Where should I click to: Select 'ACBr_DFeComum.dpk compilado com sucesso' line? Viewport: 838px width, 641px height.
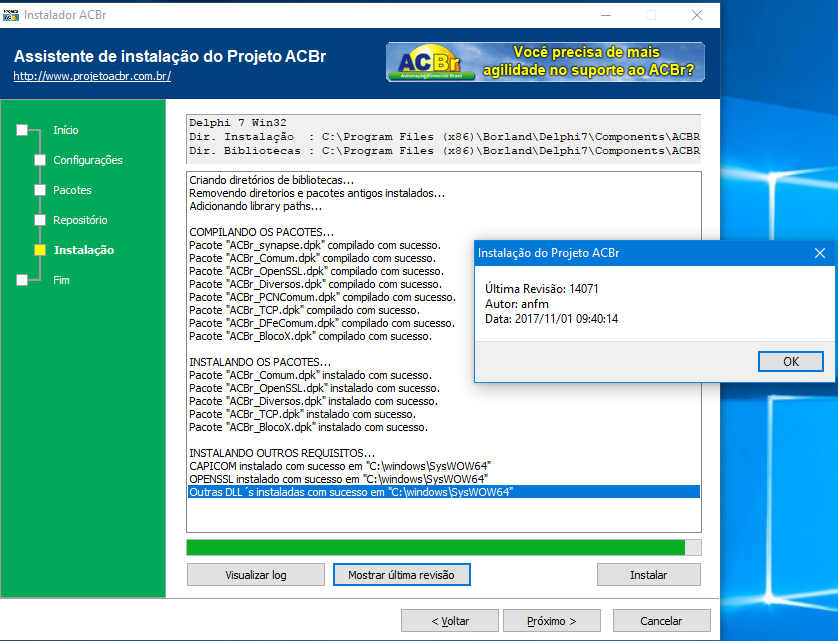click(322, 323)
